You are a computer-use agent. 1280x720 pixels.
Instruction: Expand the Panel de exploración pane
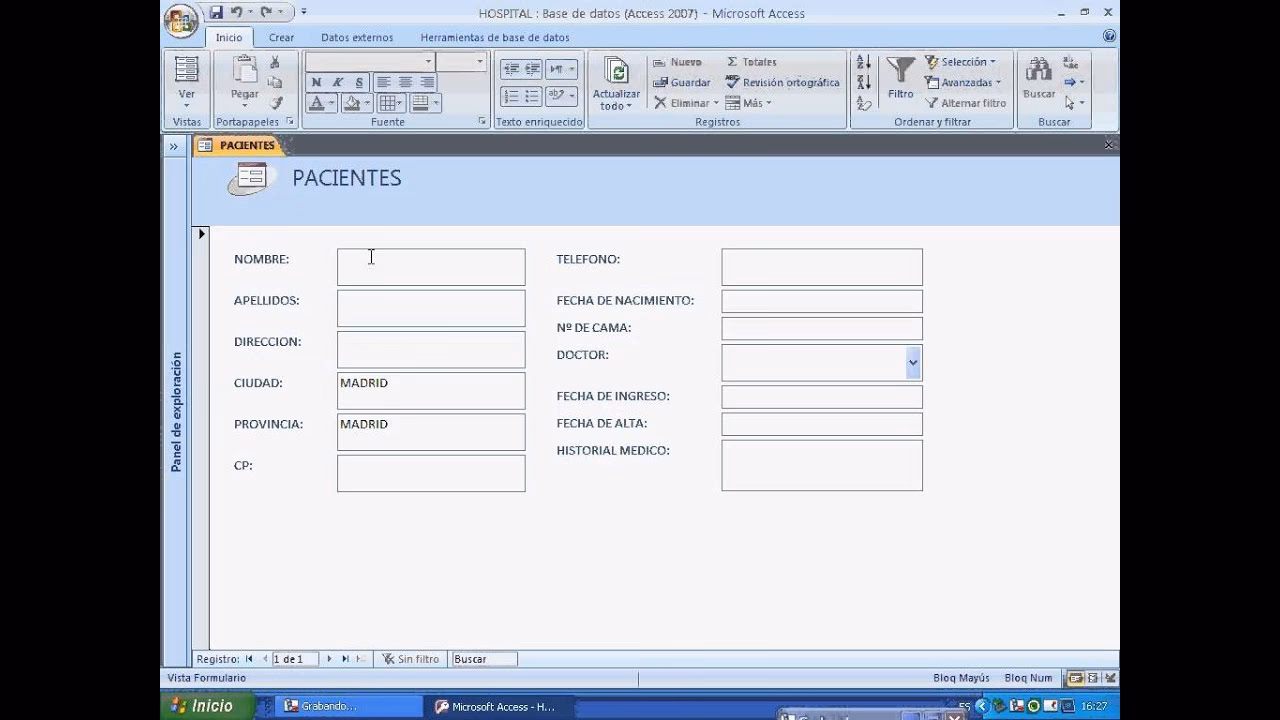(x=173, y=147)
